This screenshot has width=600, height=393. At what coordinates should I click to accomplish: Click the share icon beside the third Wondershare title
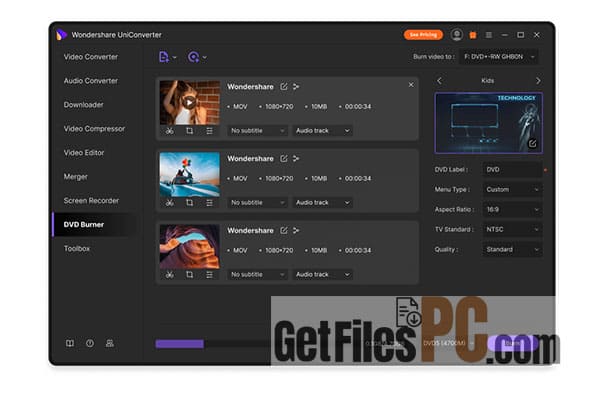[296, 230]
